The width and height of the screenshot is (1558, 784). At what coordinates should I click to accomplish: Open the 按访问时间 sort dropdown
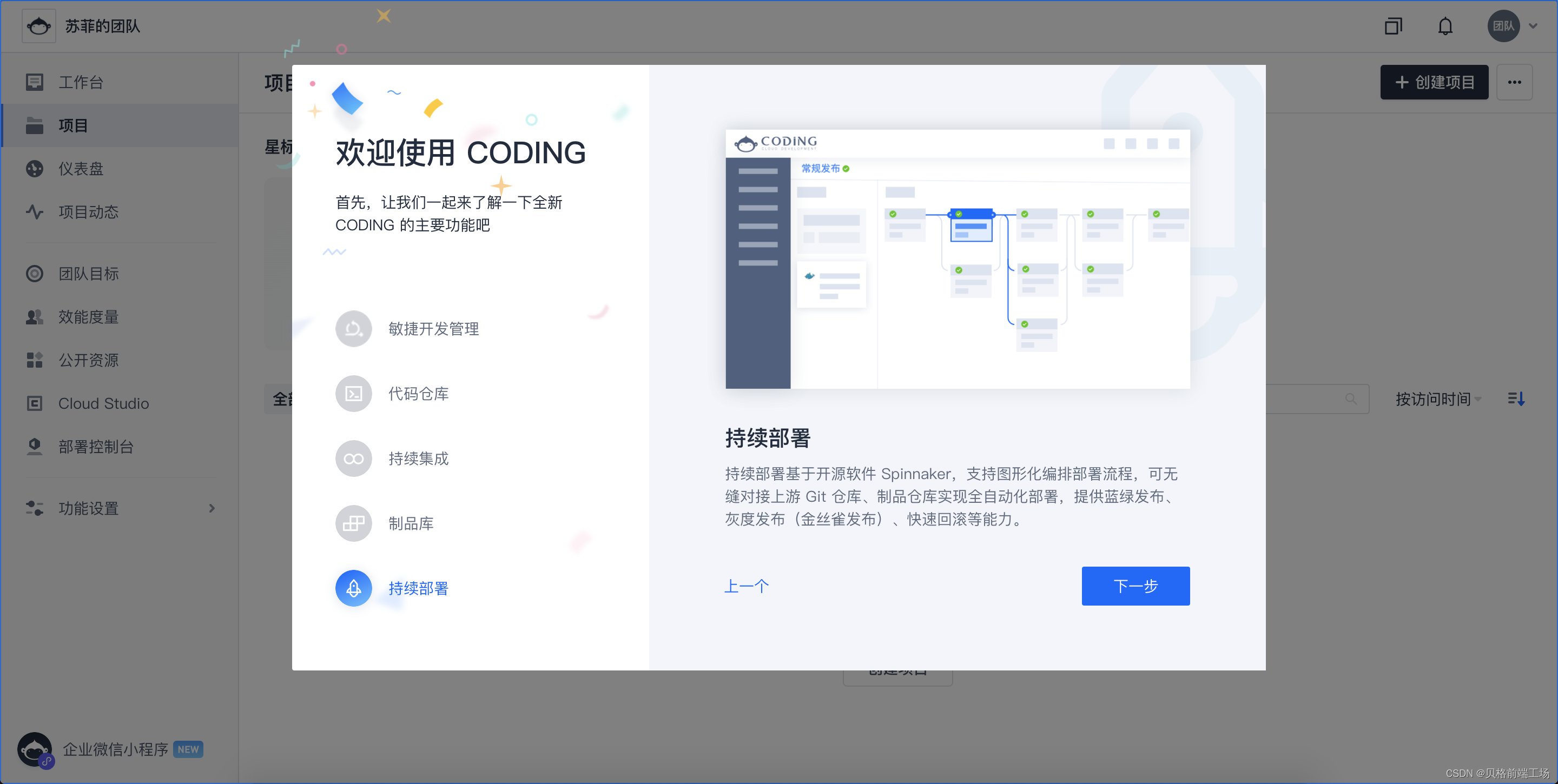[1438, 399]
